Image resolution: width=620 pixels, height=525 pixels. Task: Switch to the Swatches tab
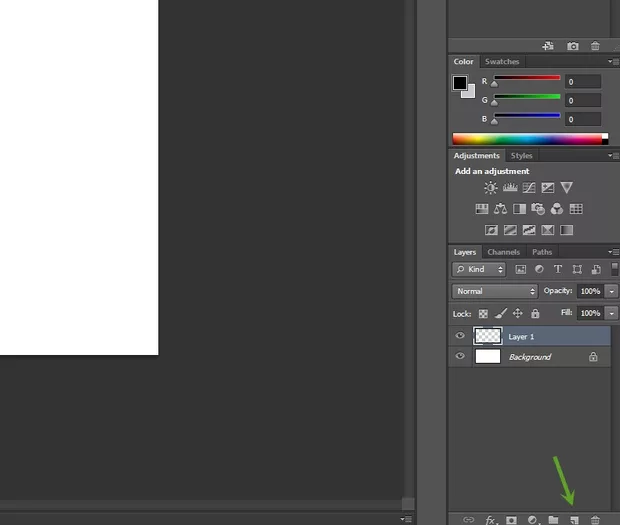click(x=502, y=62)
